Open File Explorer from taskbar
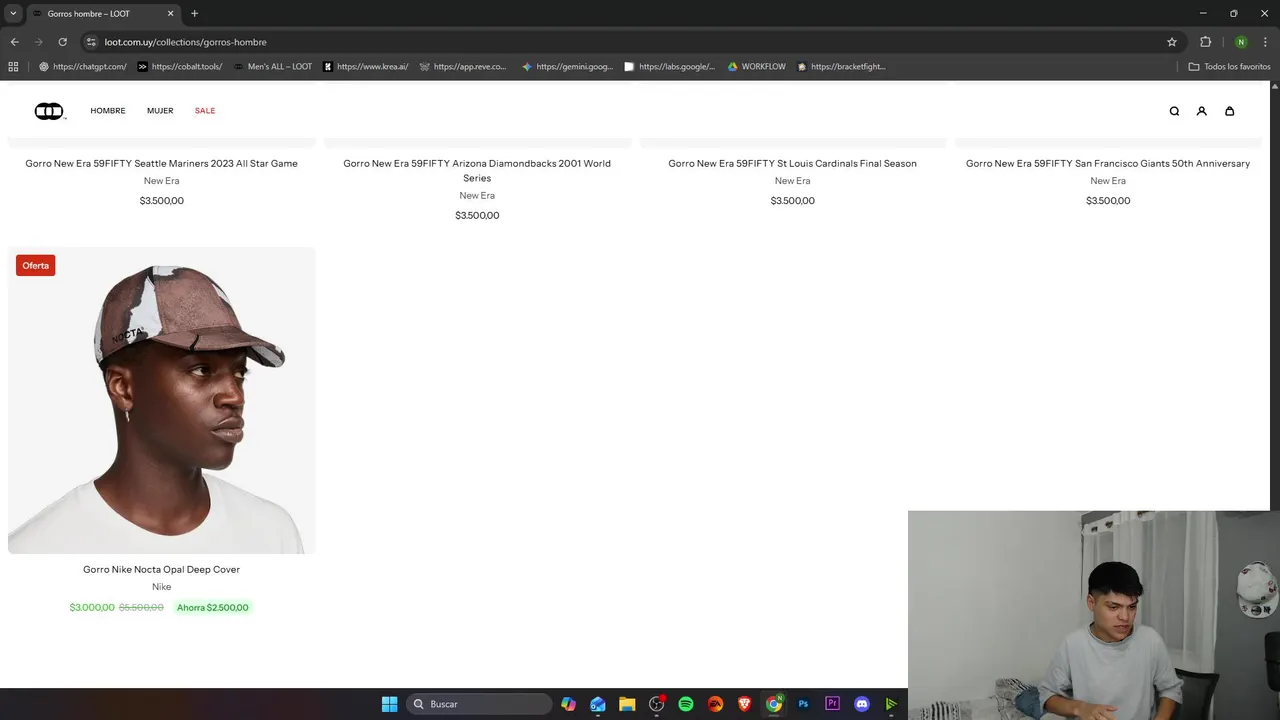 pos(627,704)
